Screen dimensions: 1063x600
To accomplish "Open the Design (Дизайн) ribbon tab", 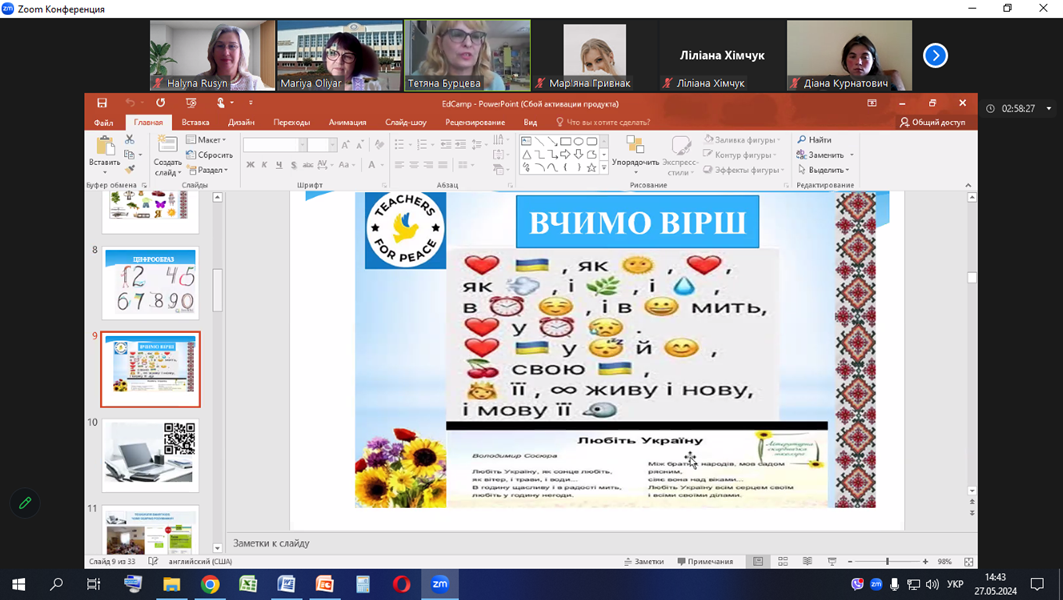I will coord(241,122).
